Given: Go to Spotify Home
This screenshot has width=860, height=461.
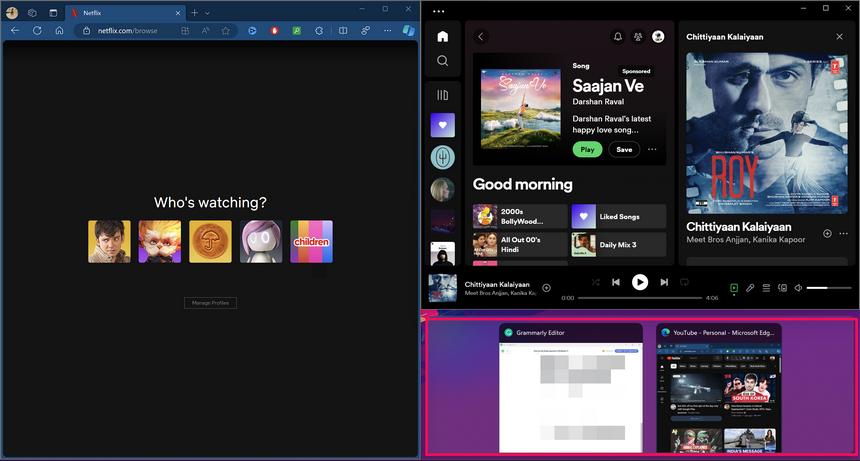Looking at the screenshot, I should point(442,37).
